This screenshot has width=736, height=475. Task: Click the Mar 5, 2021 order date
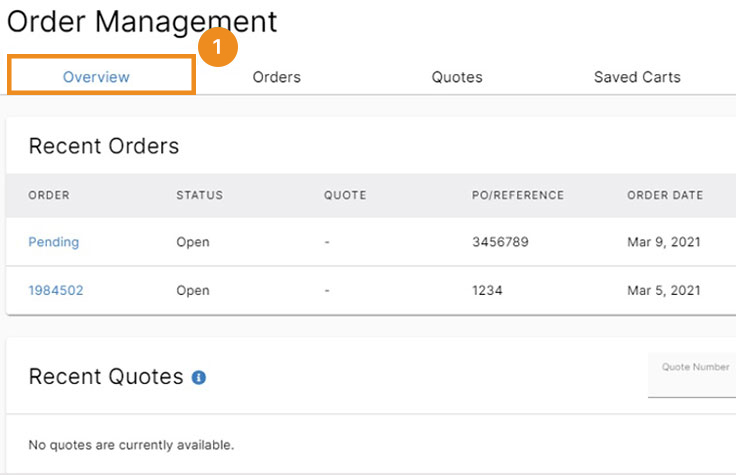pyautogui.click(x=665, y=291)
